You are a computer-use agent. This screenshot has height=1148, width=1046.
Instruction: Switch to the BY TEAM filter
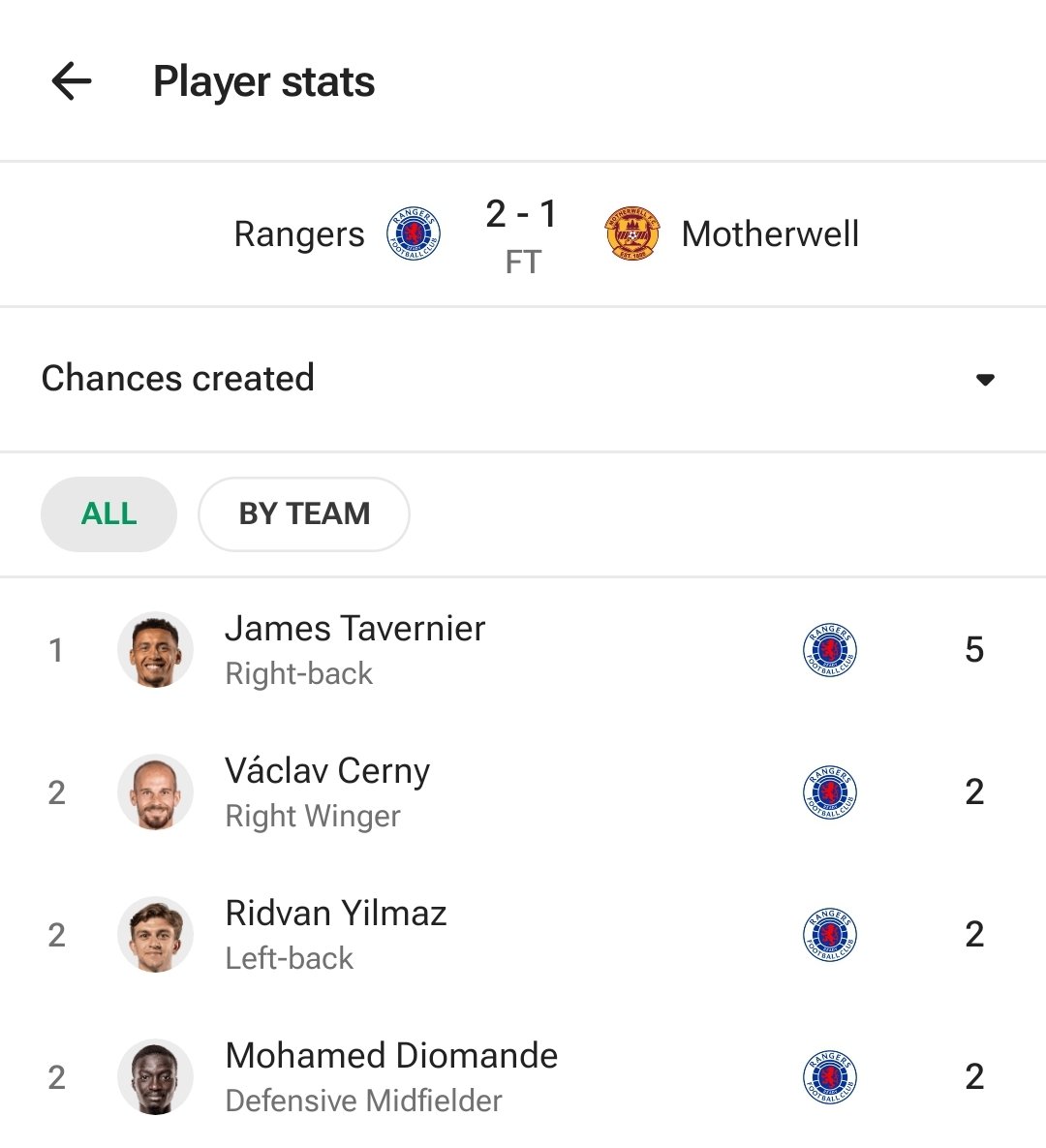coord(304,513)
